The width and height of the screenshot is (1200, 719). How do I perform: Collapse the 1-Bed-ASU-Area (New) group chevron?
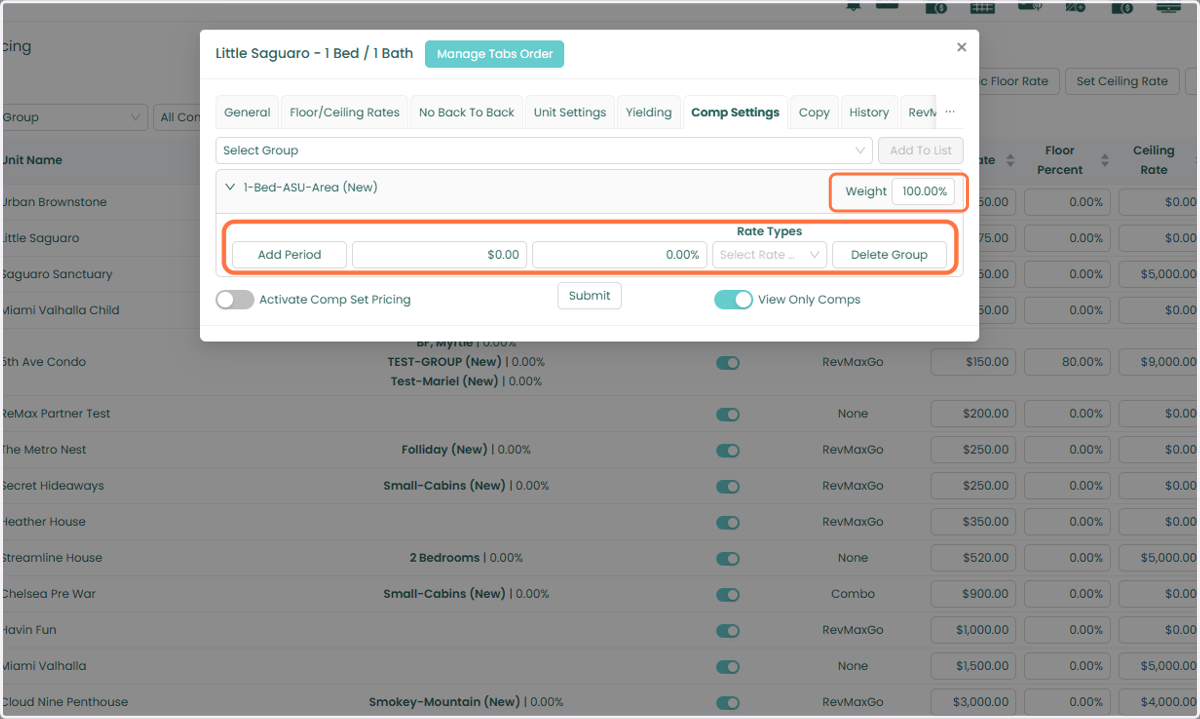click(x=230, y=187)
